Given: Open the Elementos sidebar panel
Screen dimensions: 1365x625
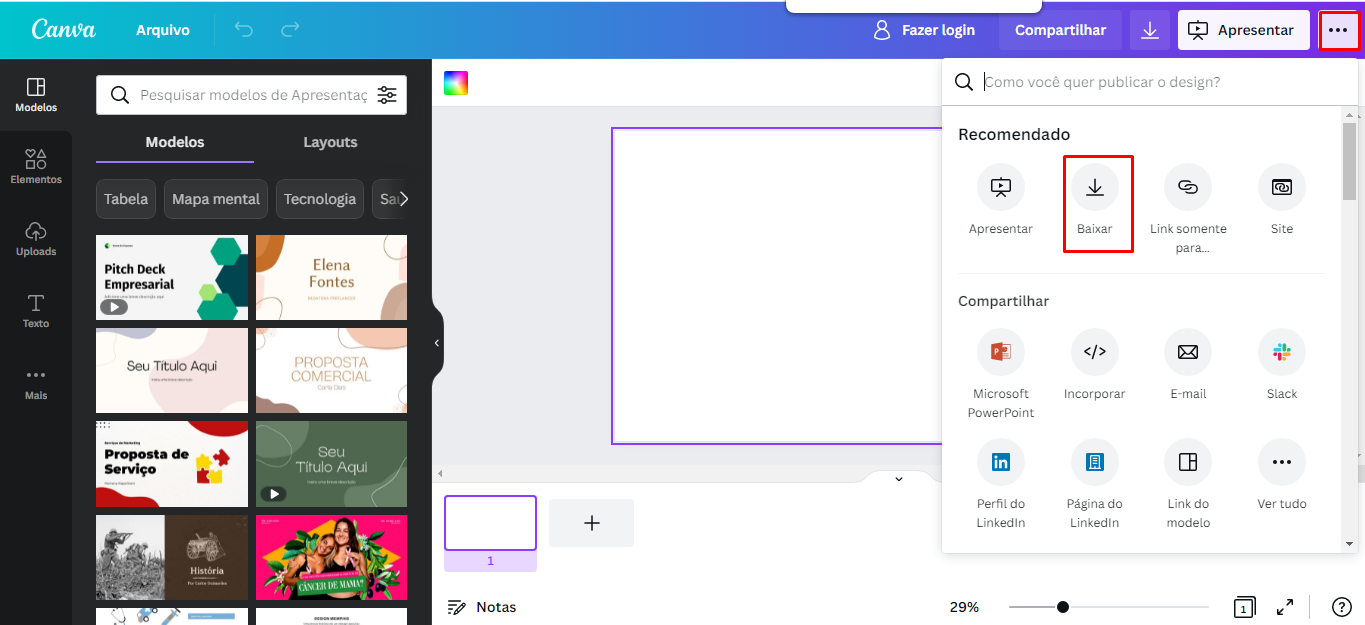Looking at the screenshot, I should click(x=36, y=167).
